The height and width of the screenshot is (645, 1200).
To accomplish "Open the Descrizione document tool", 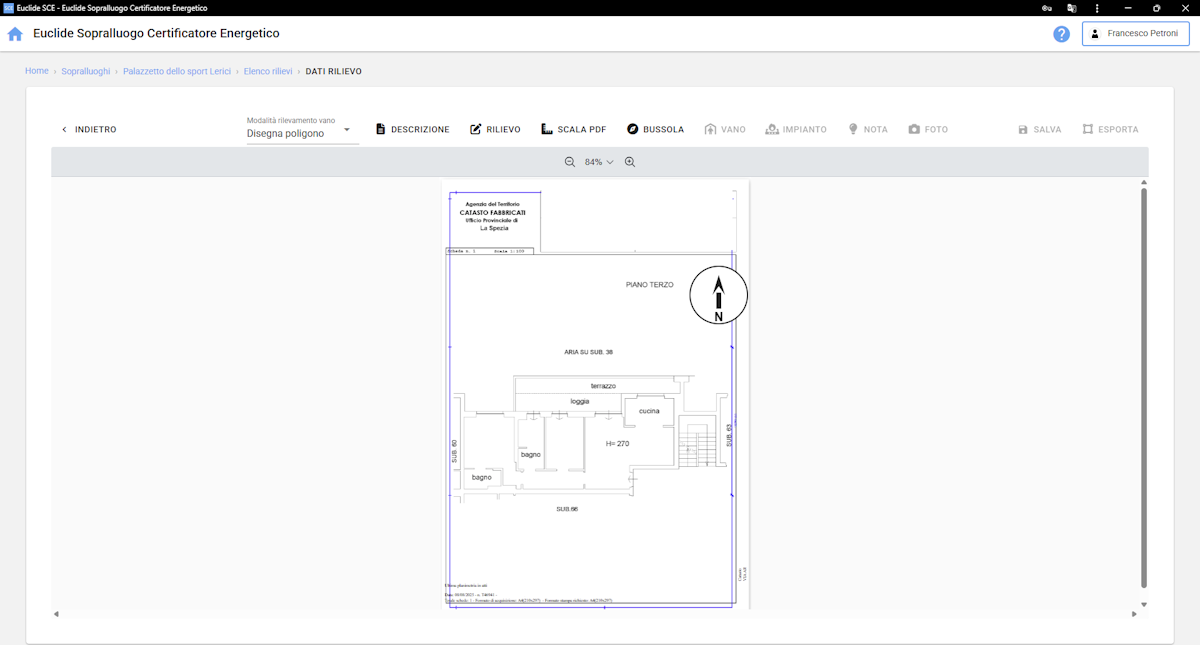I will (412, 130).
